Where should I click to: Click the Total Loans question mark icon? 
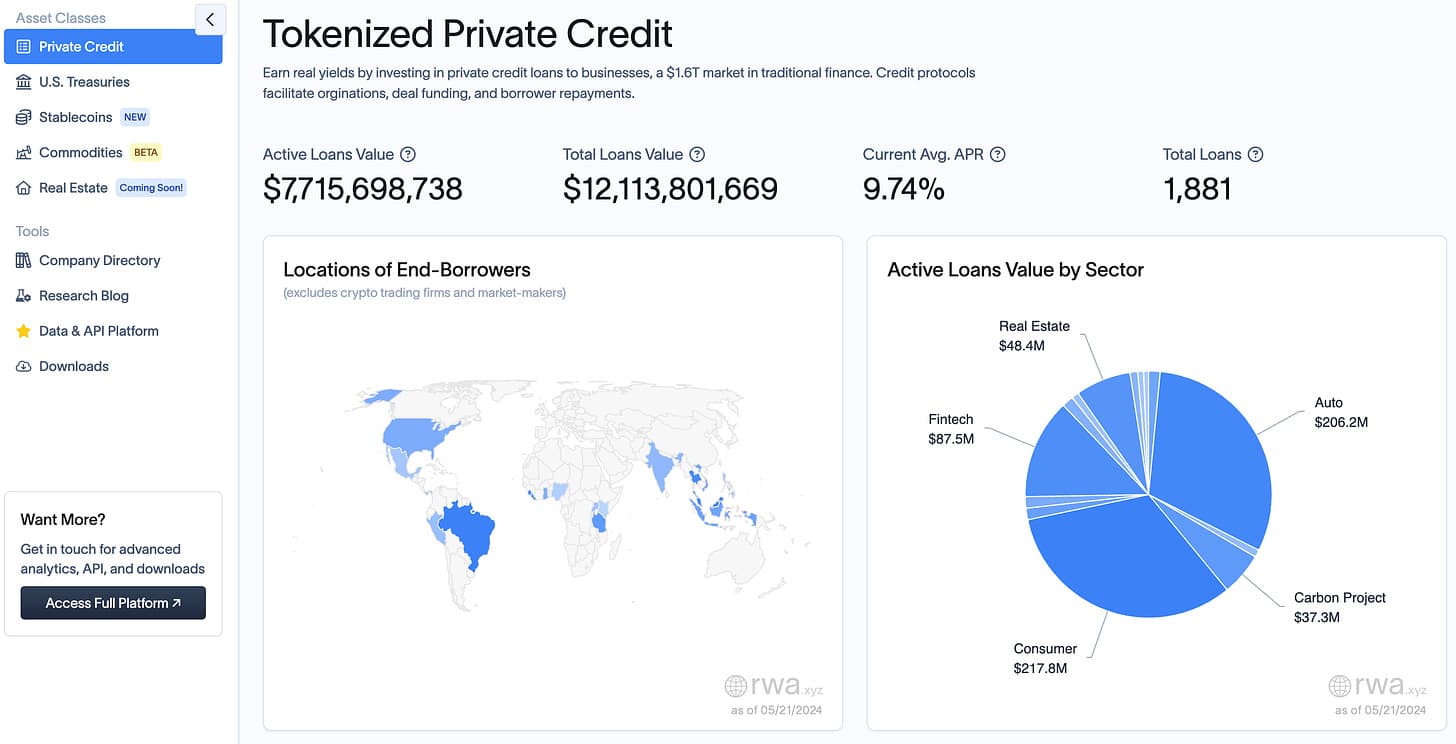(x=1256, y=155)
